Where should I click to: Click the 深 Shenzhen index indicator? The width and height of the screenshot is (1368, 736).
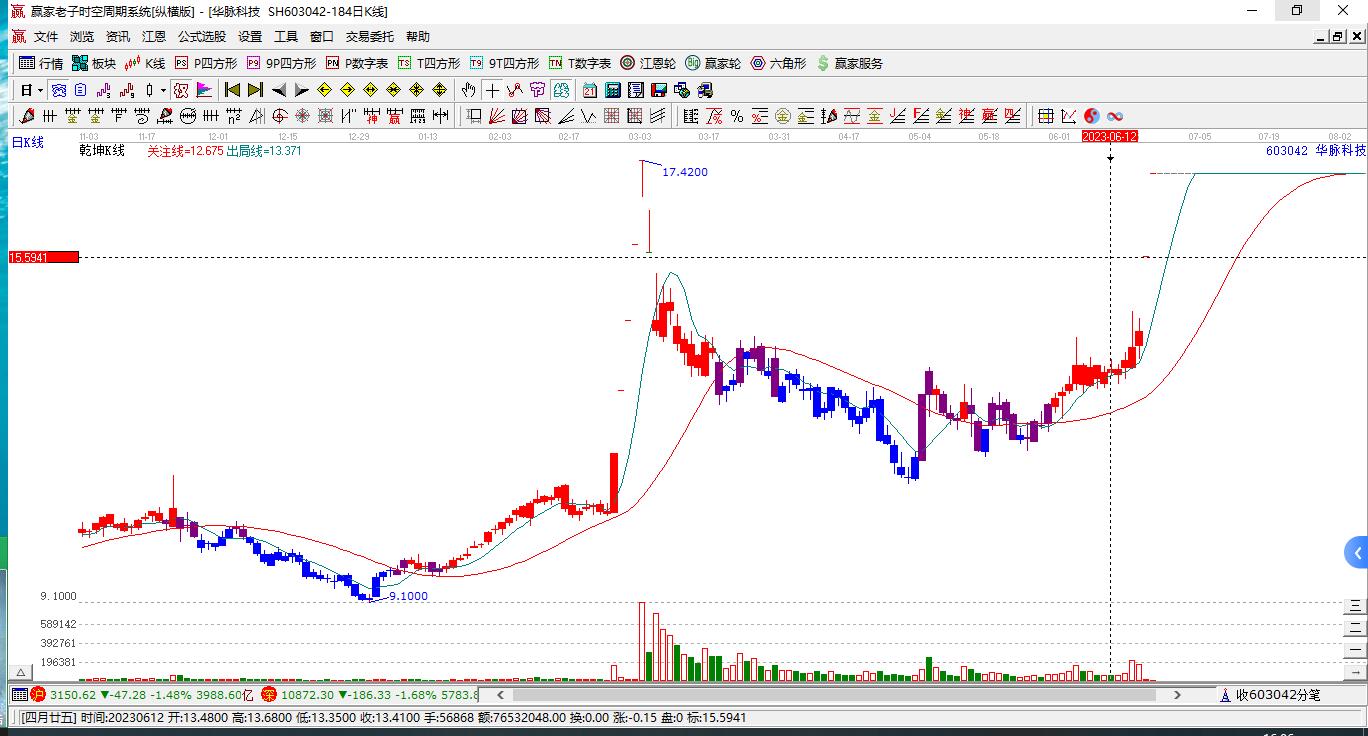click(x=268, y=694)
